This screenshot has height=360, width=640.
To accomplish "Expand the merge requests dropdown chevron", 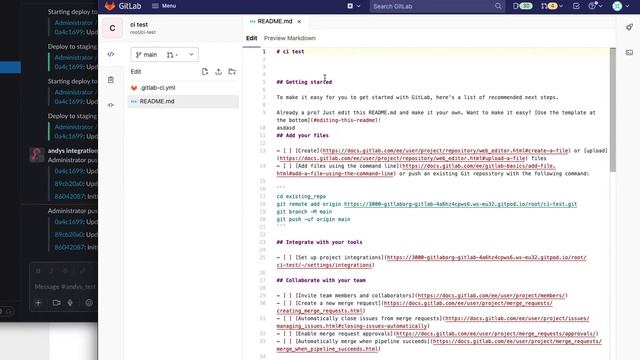I will pos(561,6).
